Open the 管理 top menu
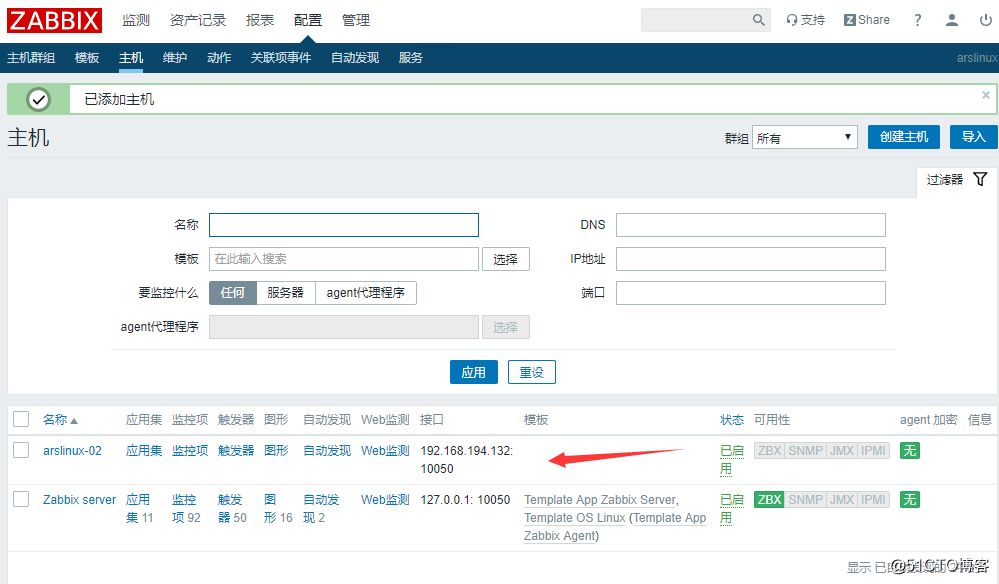Image resolution: width=999 pixels, height=584 pixels. pos(356,20)
